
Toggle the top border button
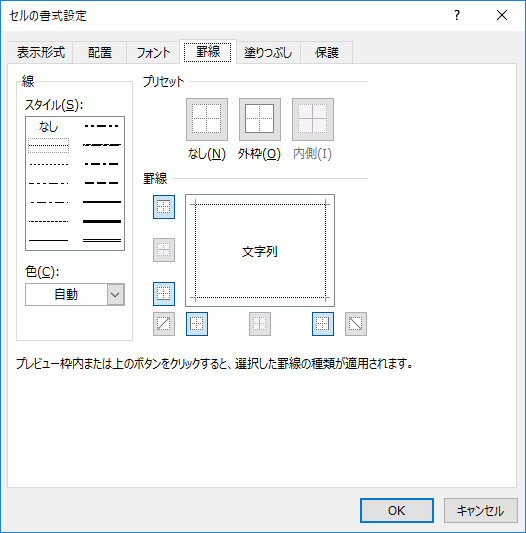[164, 207]
